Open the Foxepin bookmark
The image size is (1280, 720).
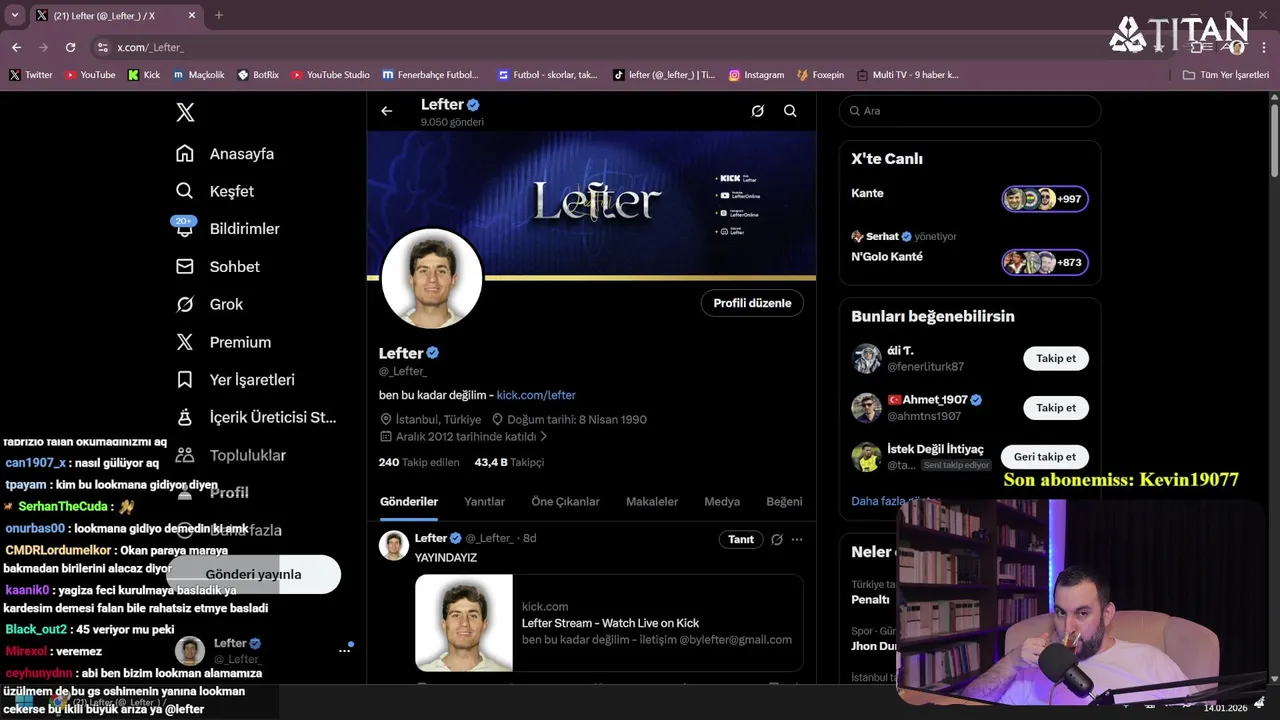(820, 75)
